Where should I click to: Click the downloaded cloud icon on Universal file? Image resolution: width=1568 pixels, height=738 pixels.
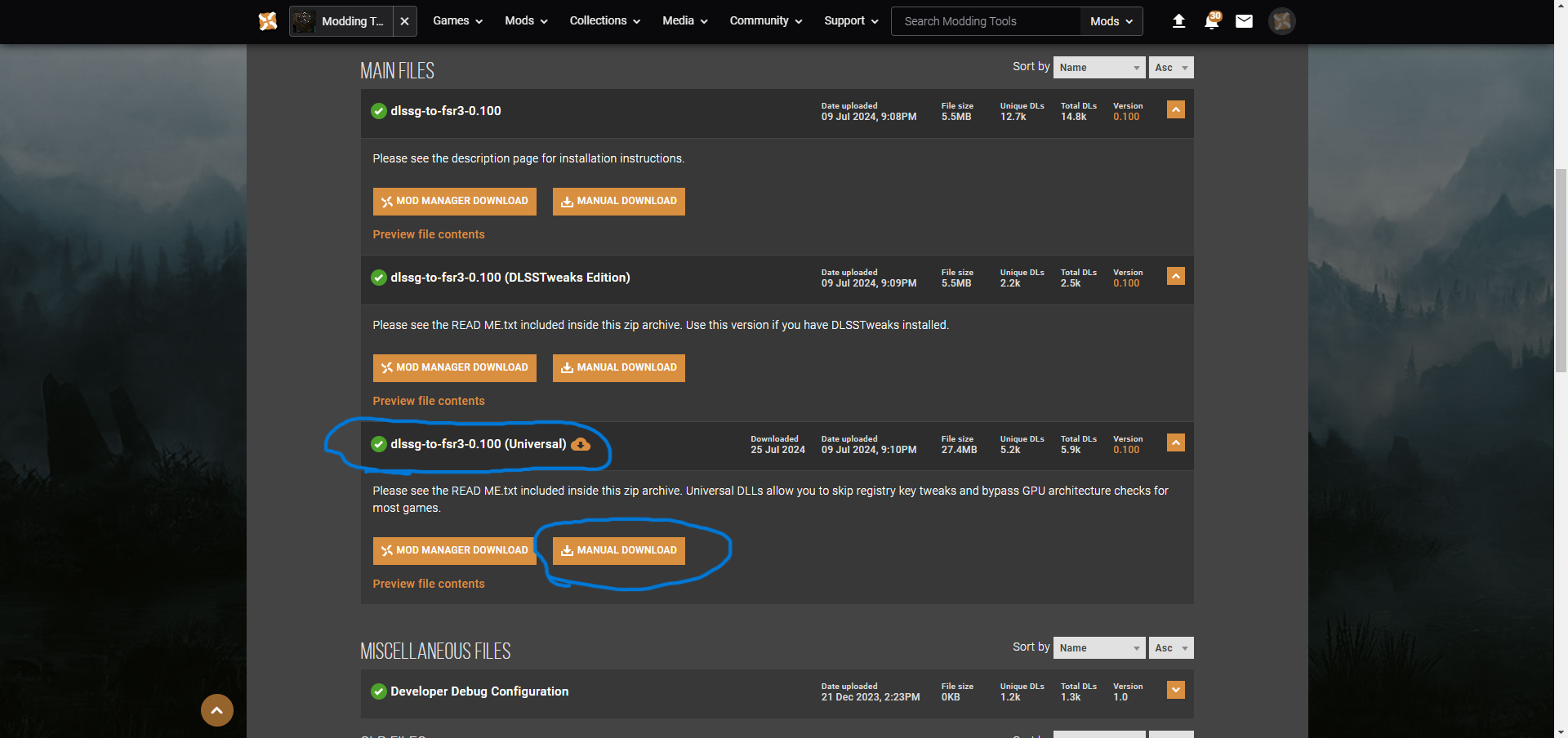(x=581, y=444)
